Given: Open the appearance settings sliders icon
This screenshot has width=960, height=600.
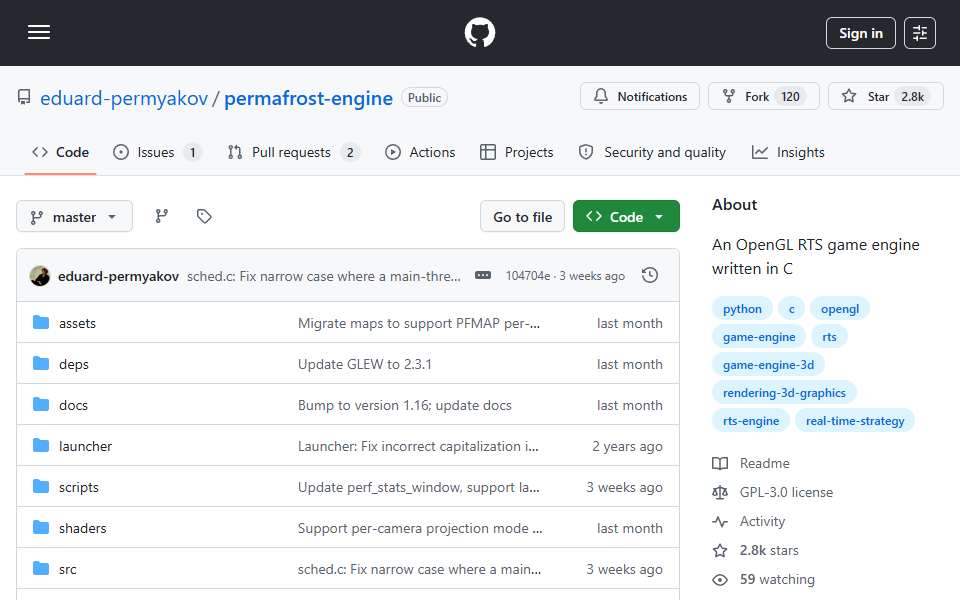Looking at the screenshot, I should (920, 33).
